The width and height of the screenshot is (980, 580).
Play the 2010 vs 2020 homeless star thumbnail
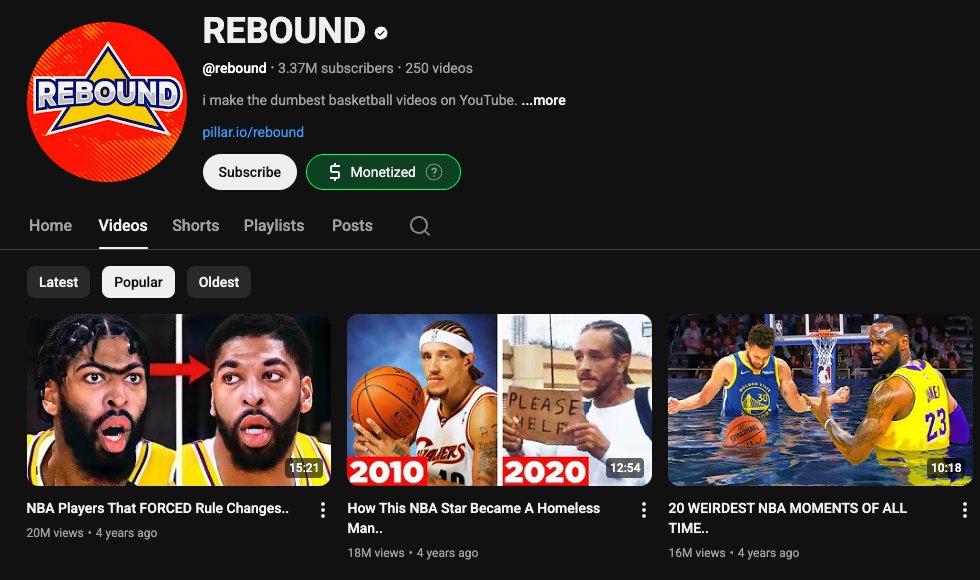click(499, 400)
